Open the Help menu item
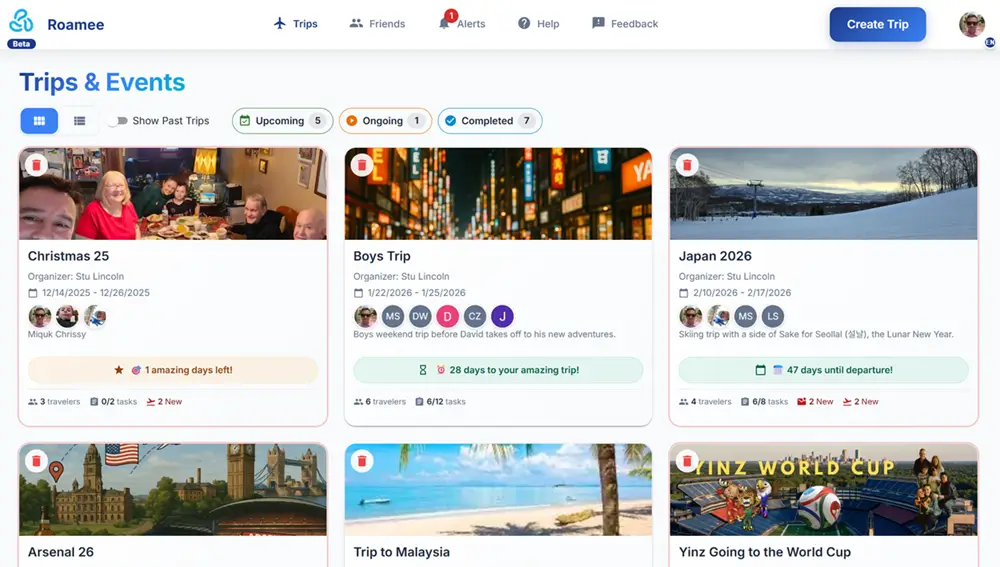The image size is (1000, 567). pos(538,24)
